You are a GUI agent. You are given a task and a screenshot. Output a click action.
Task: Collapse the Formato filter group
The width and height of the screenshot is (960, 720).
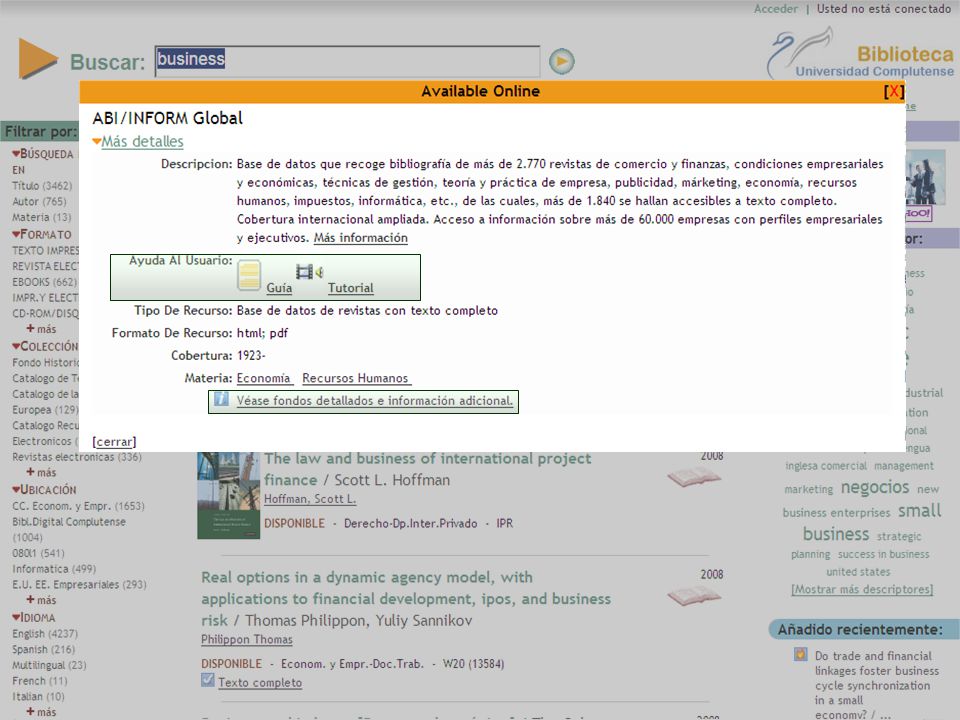(x=16, y=234)
